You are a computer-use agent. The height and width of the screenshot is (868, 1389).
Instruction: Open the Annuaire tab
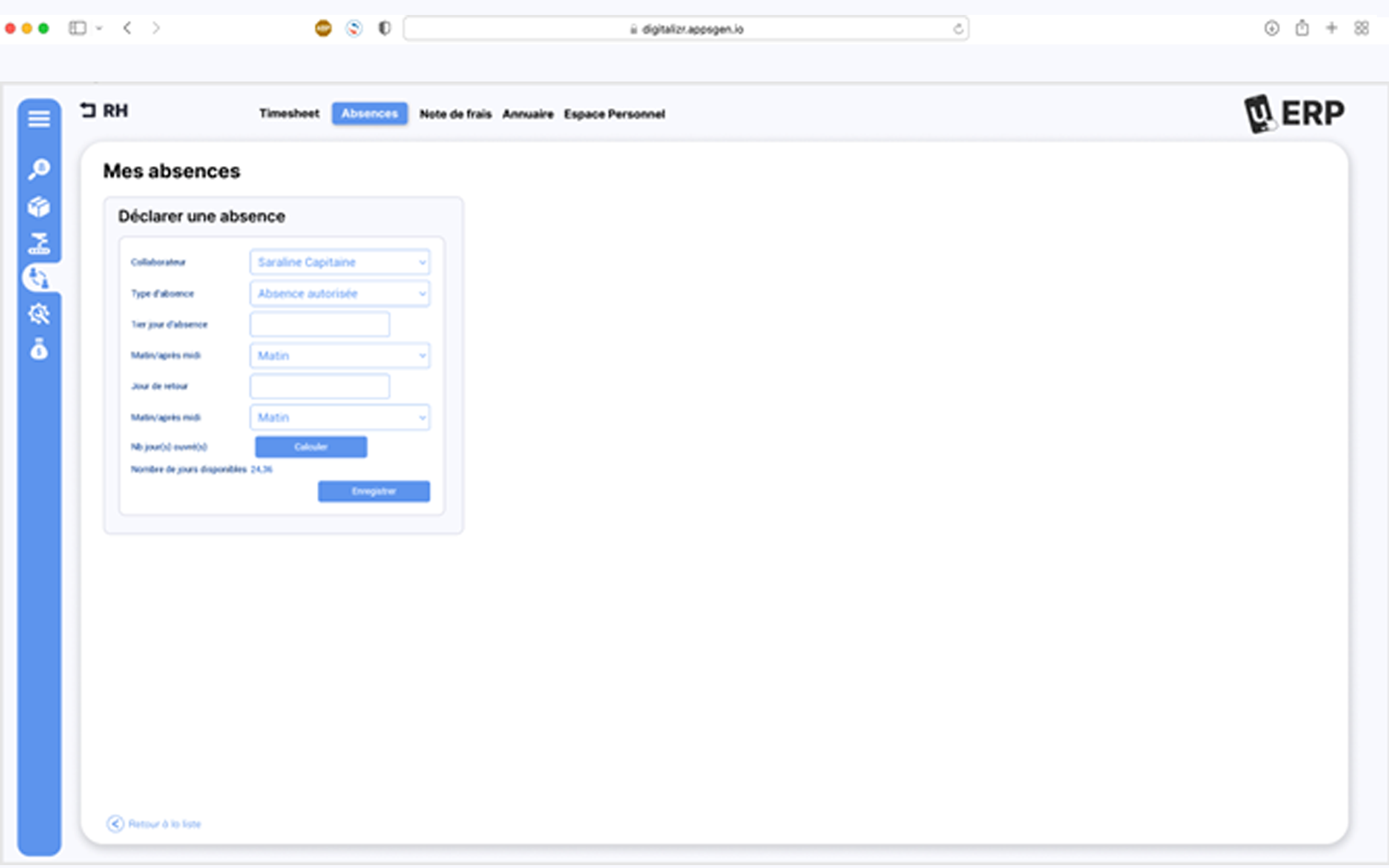point(528,114)
